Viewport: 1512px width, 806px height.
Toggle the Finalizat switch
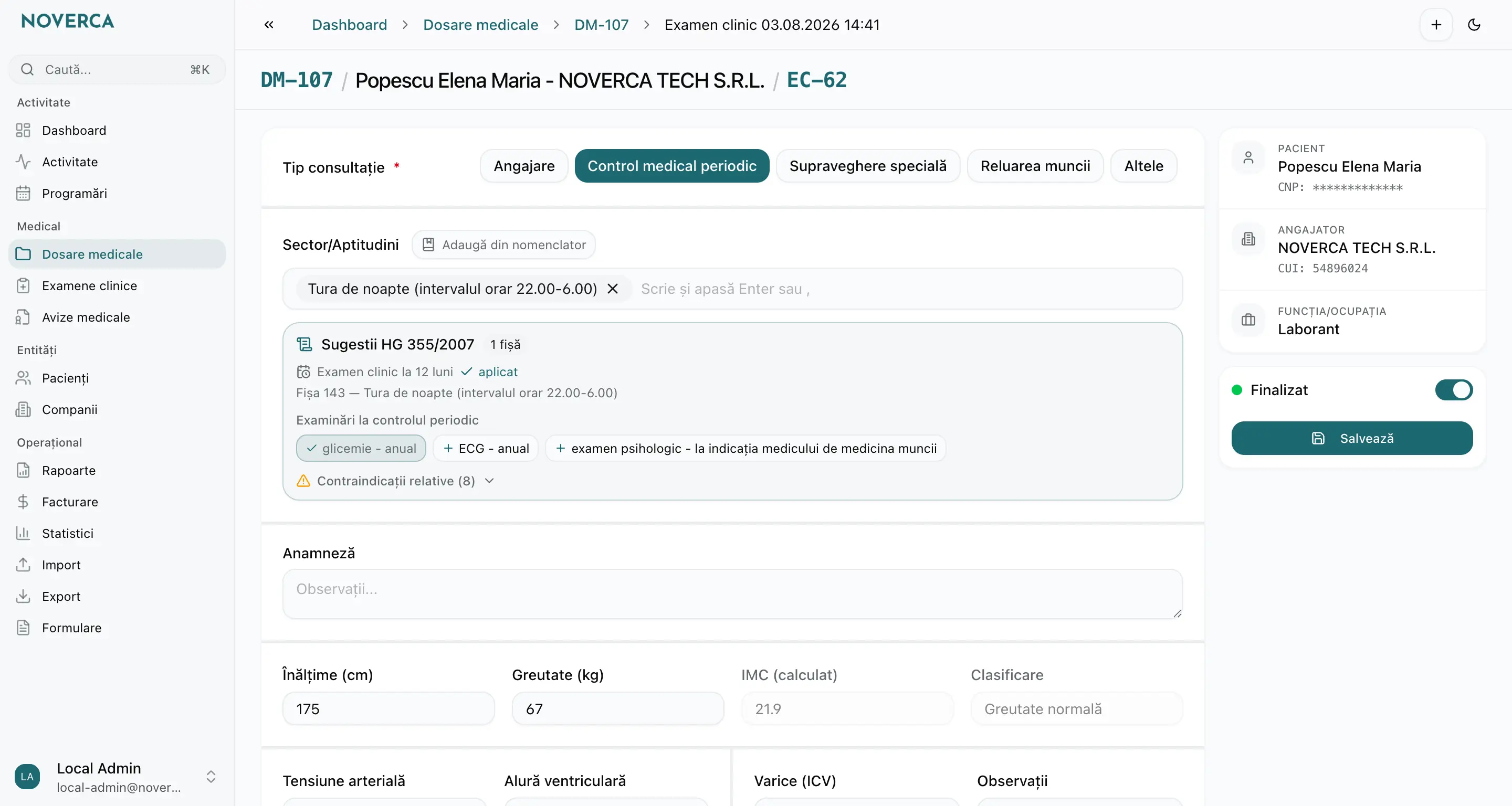[1453, 390]
